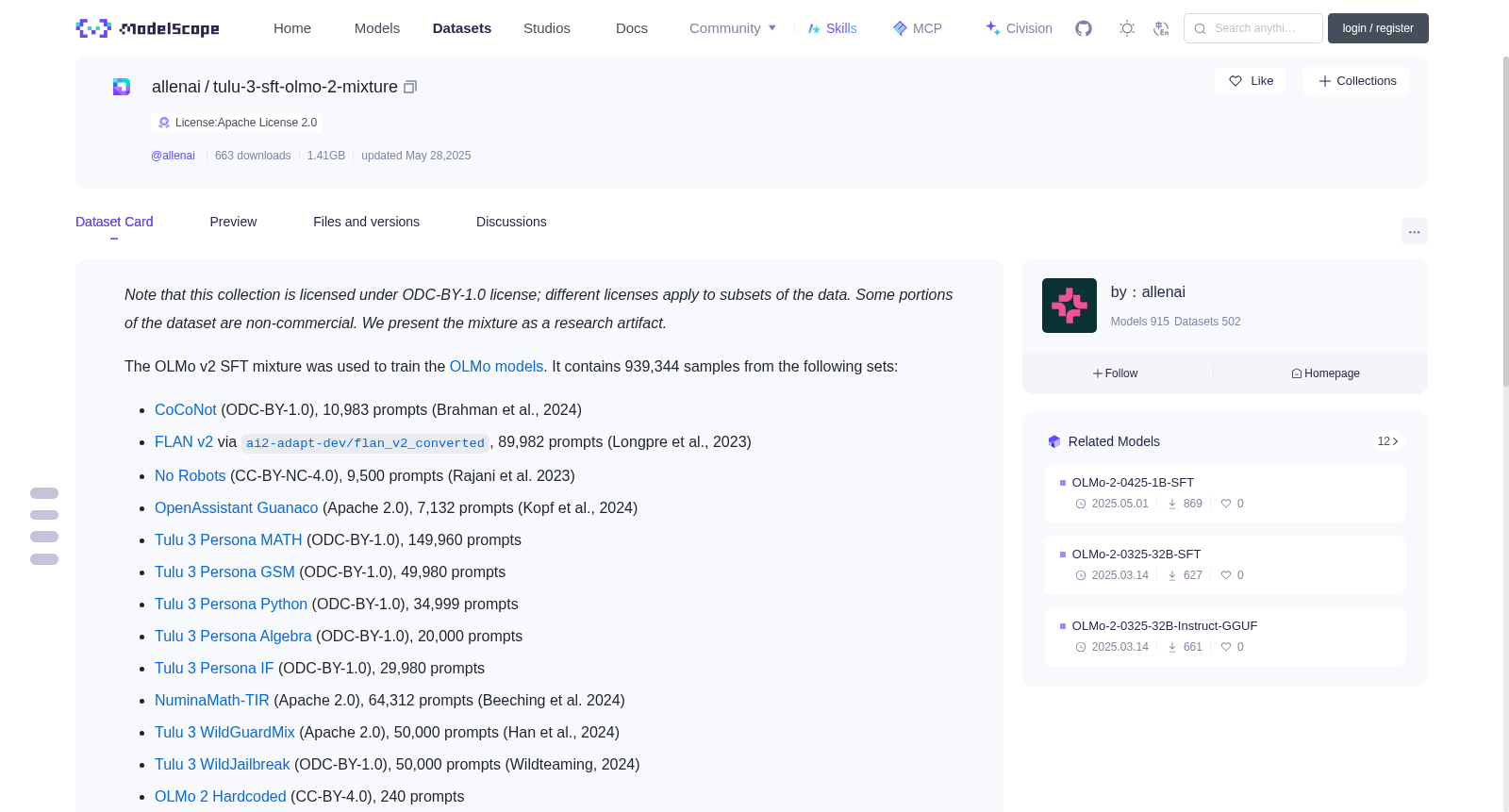Viewport: 1509px width, 812px height.
Task: Expand all 12 related models
Action: (1388, 441)
